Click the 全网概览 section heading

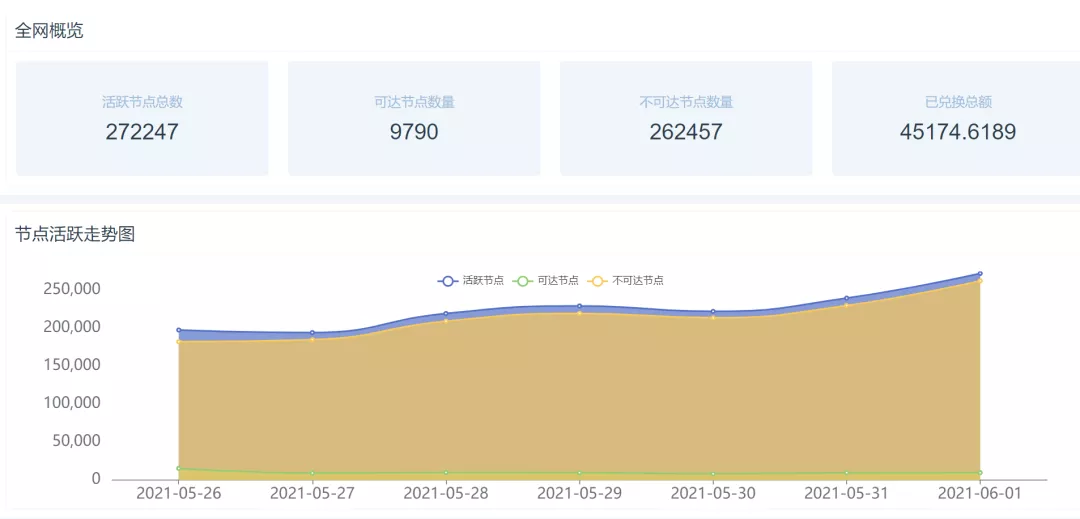coord(50,31)
